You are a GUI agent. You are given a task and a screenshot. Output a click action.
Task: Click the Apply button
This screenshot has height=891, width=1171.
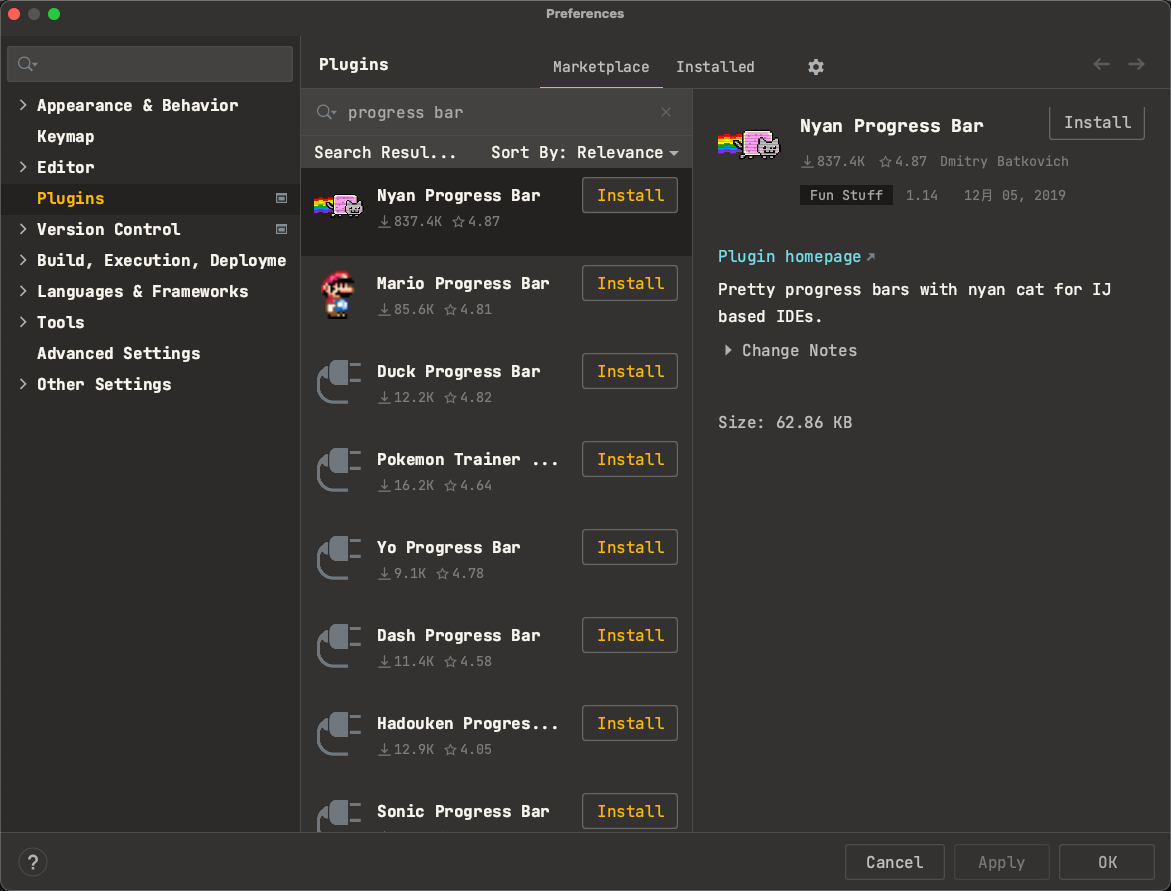[1001, 863]
